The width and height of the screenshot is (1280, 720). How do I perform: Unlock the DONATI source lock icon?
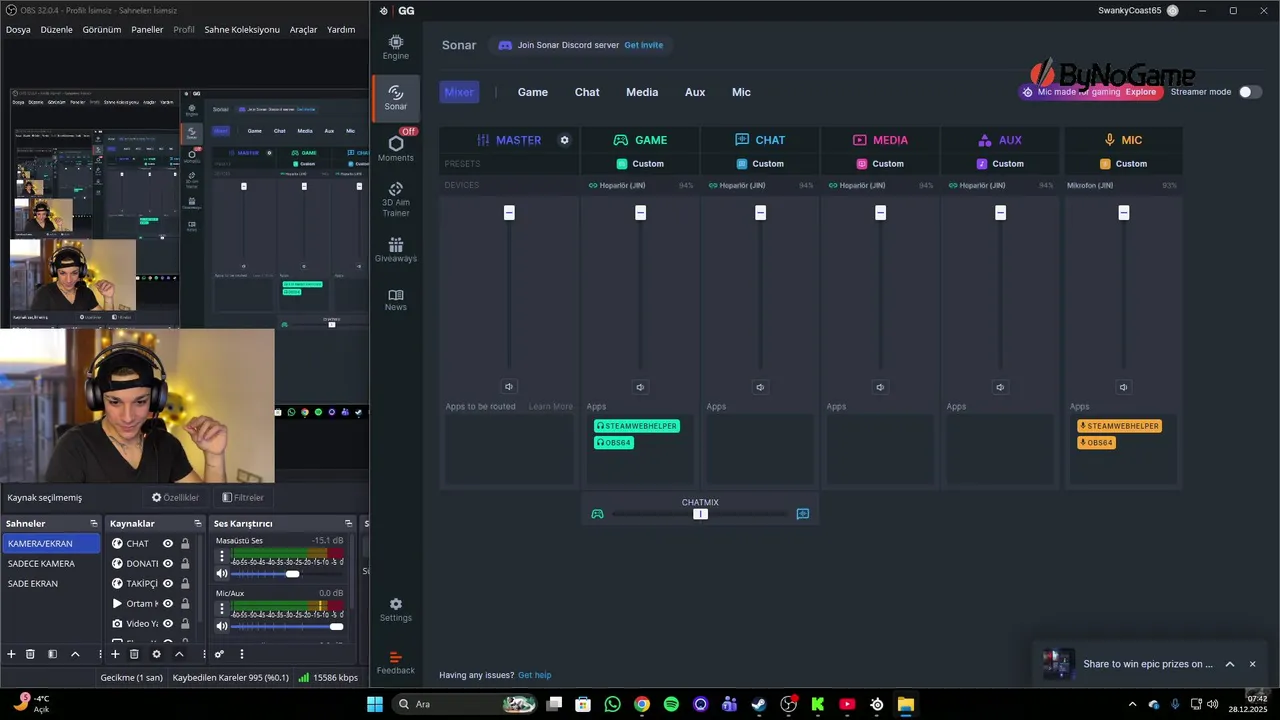point(185,564)
